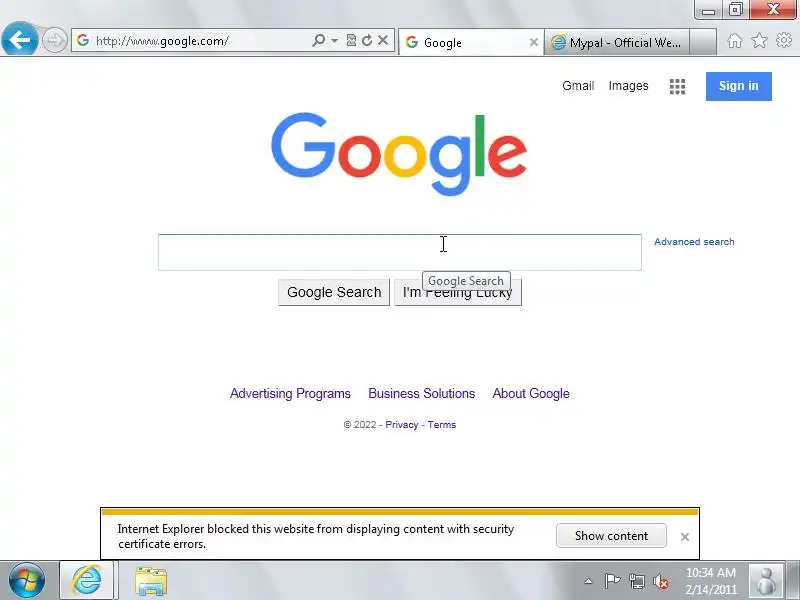Click the muted volume tray icon
The height and width of the screenshot is (600, 800).
661,581
